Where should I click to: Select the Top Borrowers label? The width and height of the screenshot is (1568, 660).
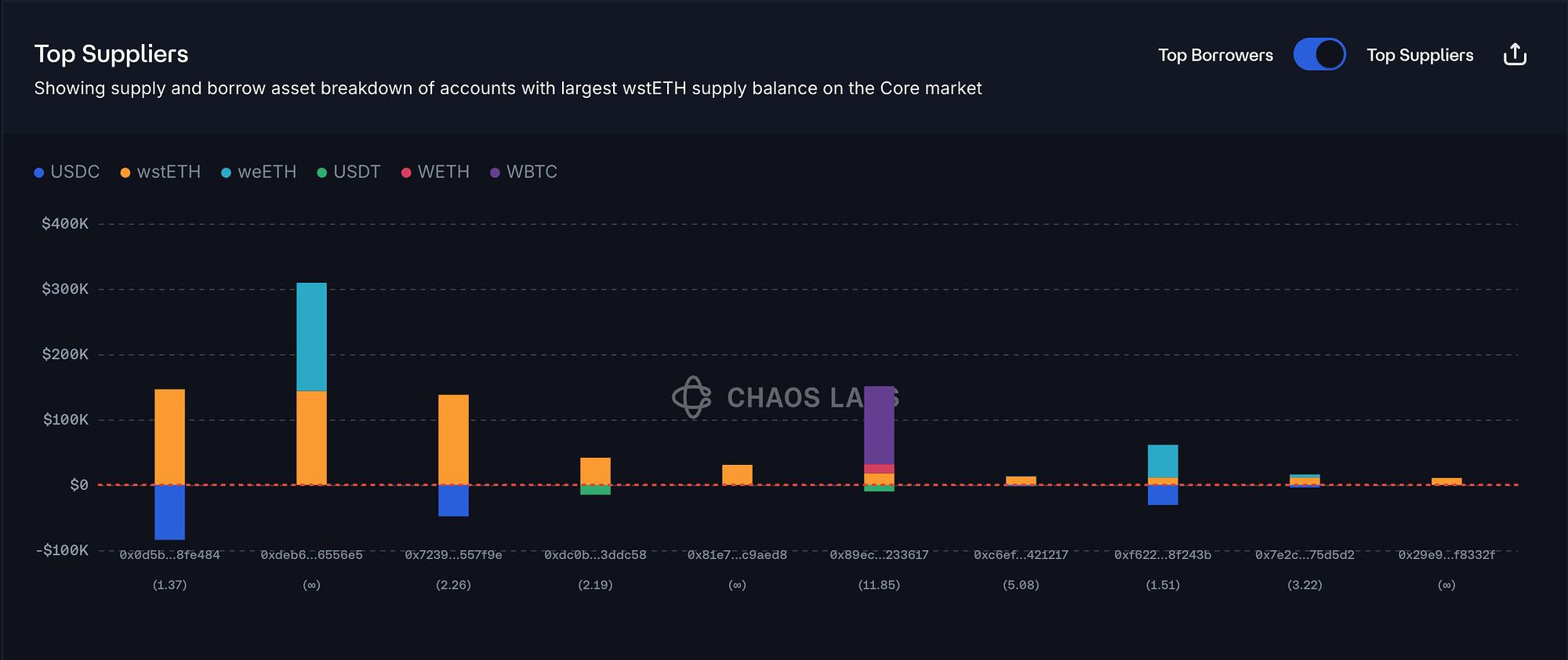(x=1215, y=55)
